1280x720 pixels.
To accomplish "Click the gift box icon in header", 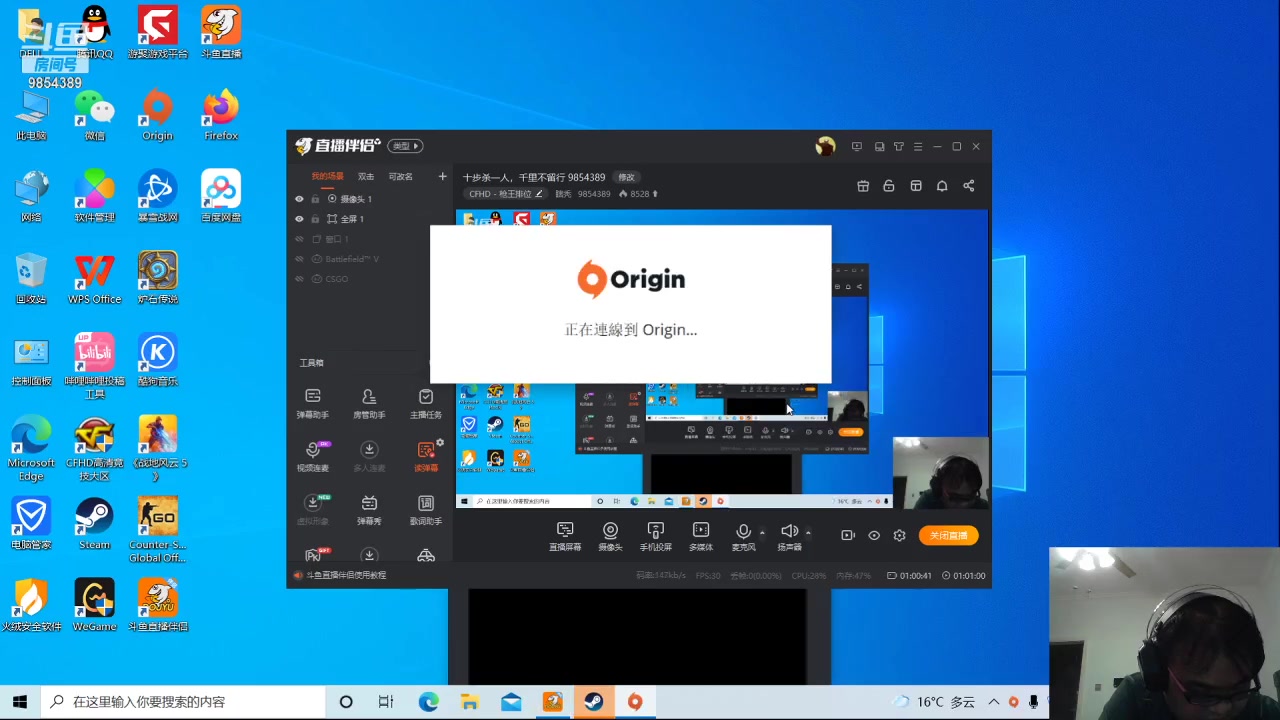I will [x=863, y=186].
